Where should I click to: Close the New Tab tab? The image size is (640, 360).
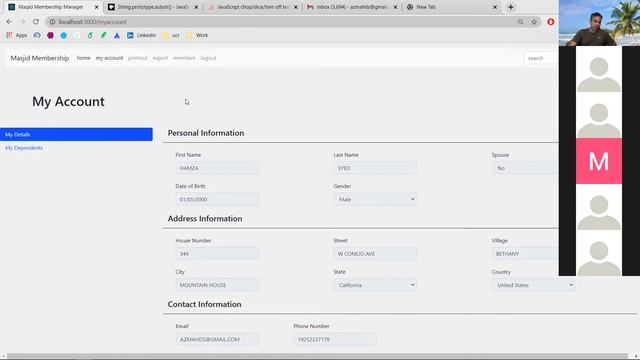[495, 7]
